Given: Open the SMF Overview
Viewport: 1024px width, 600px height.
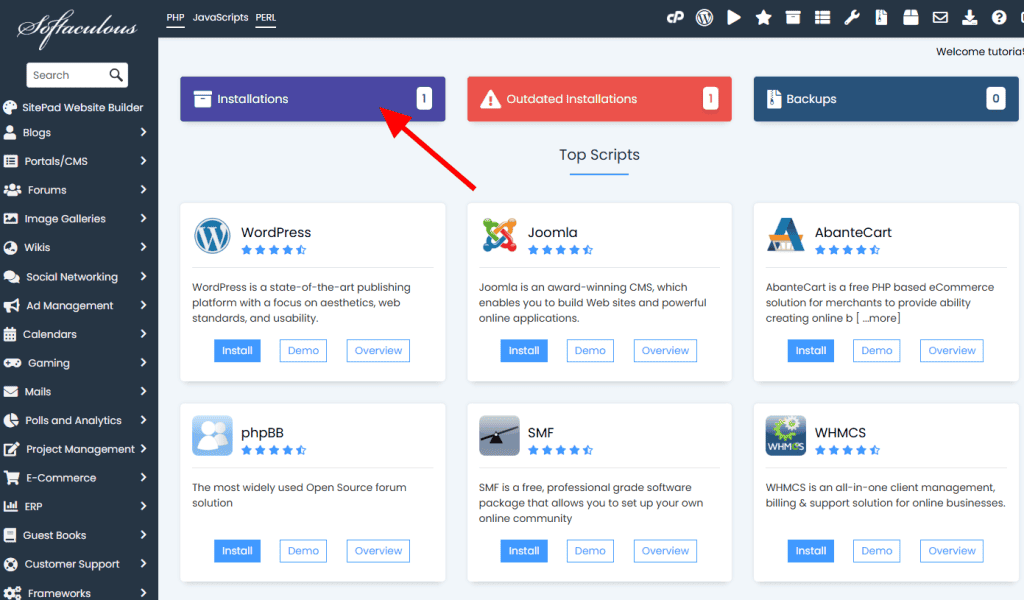Looking at the screenshot, I should coord(665,551).
